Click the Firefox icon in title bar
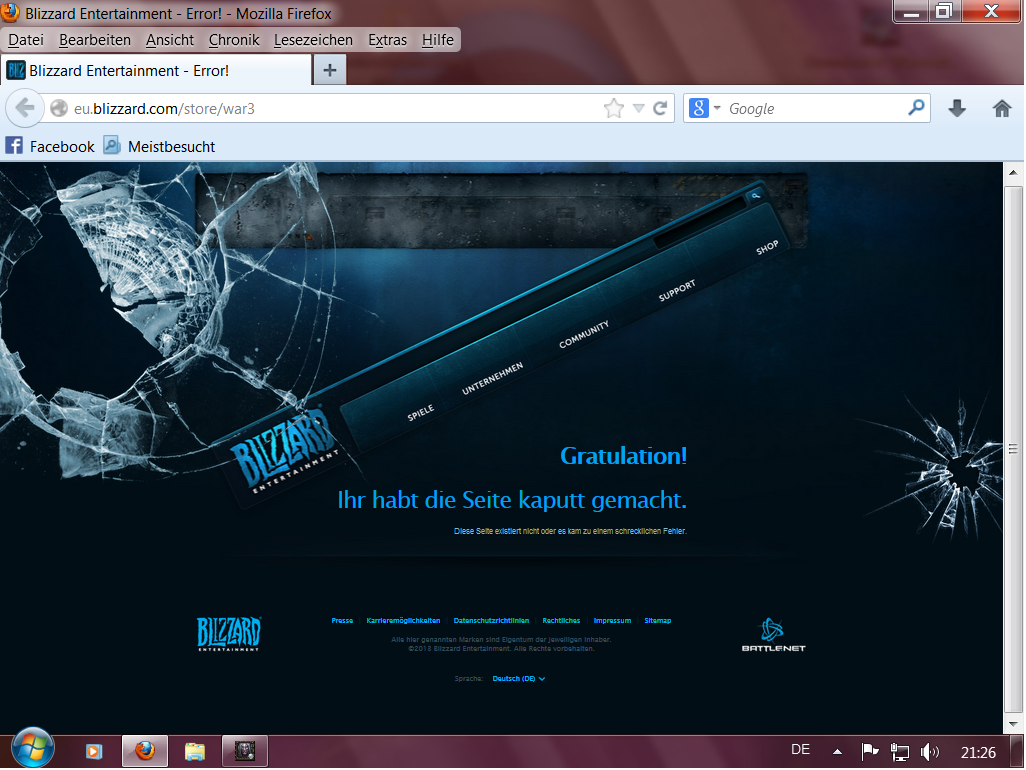This screenshot has width=1026, height=770. [10, 12]
